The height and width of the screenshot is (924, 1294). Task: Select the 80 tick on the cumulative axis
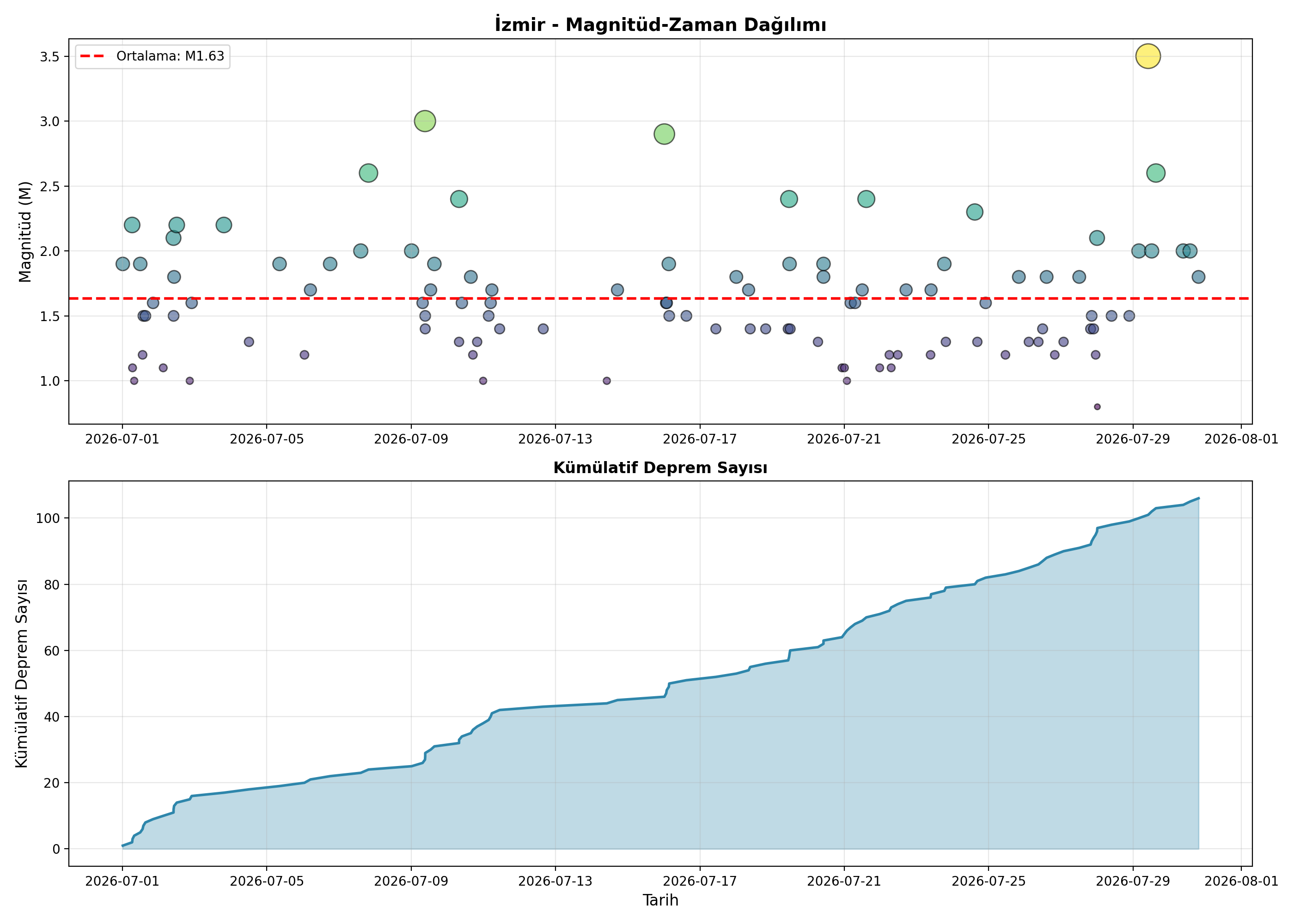[52, 584]
